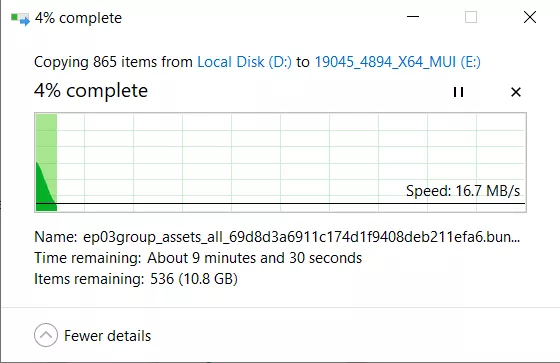Close the copy dialog window
This screenshot has width=560, height=363.
pos(530,17)
